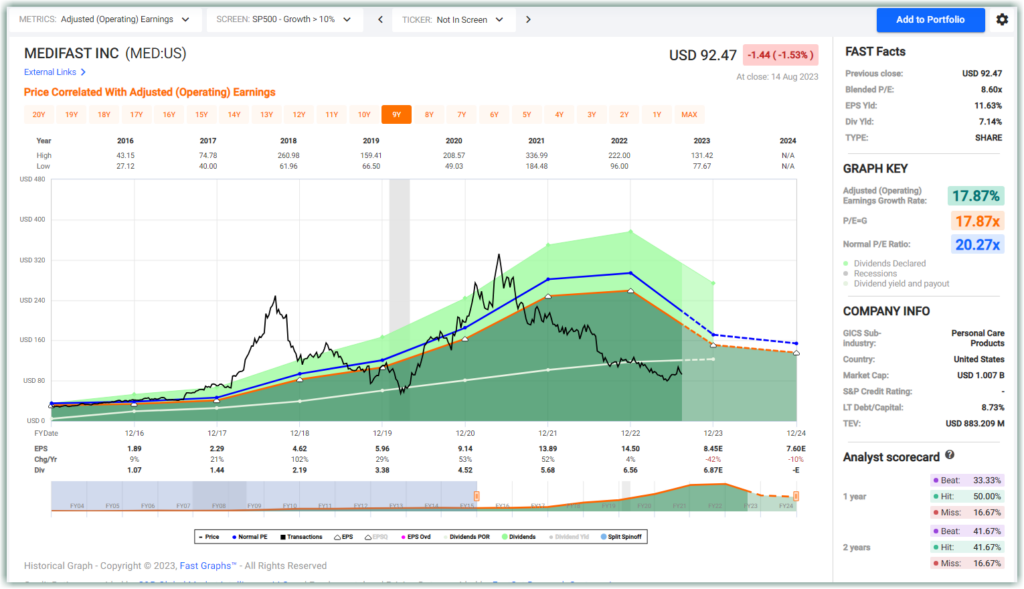The height and width of the screenshot is (589, 1024).
Task: Select the 1Y timeframe tab
Action: [656, 114]
